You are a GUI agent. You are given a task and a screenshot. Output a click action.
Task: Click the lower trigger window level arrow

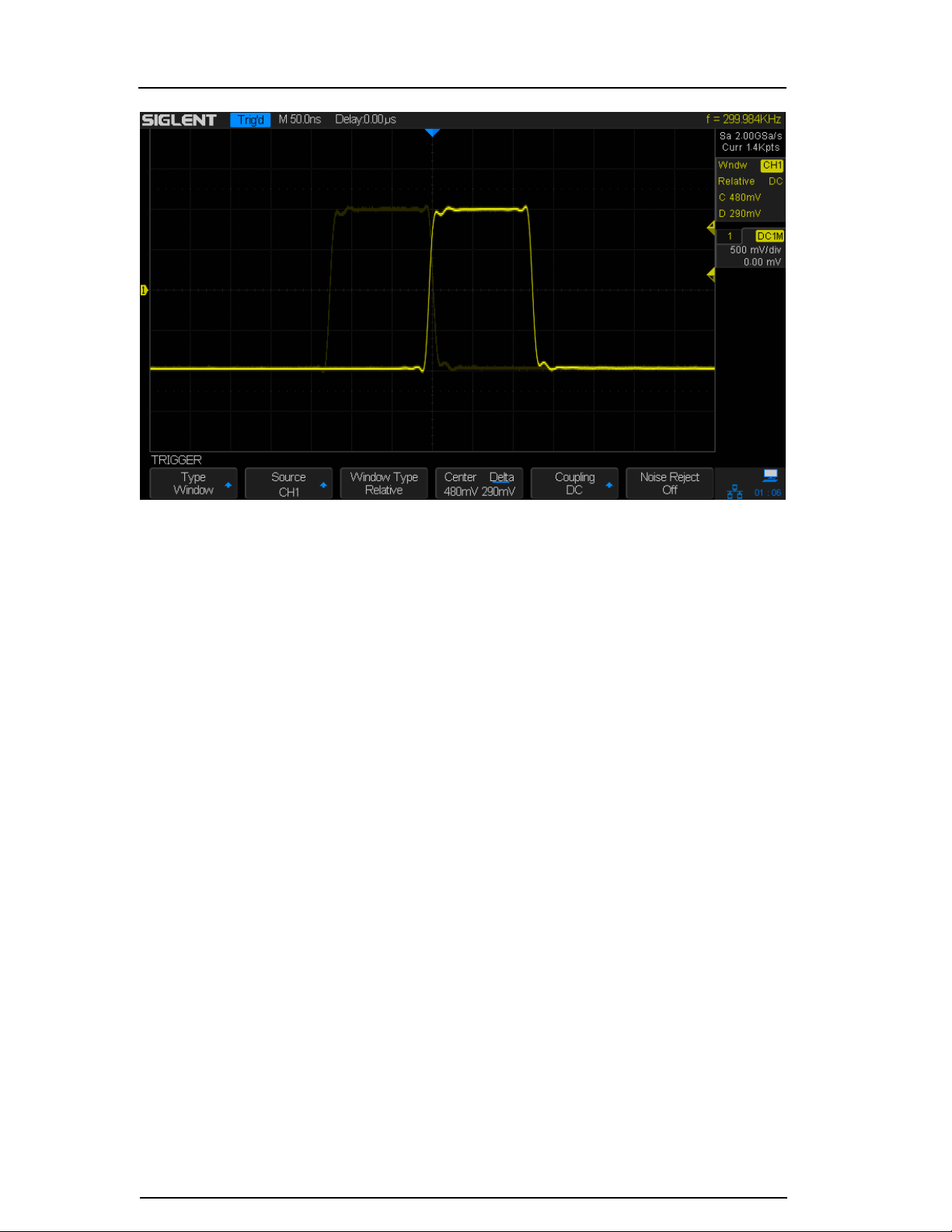[710, 274]
